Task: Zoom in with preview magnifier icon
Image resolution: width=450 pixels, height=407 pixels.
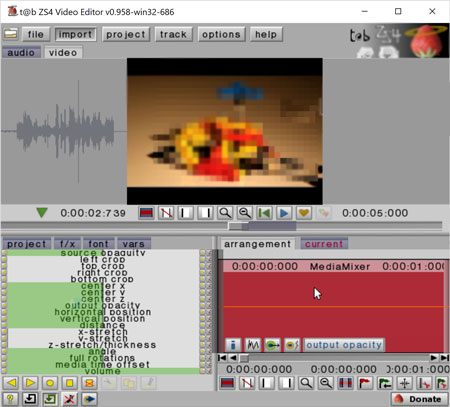Action: [225, 213]
